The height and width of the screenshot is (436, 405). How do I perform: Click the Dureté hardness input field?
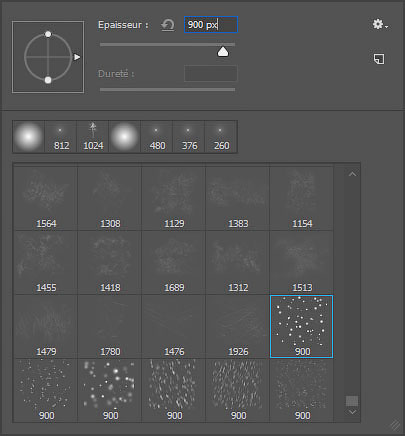(x=211, y=73)
